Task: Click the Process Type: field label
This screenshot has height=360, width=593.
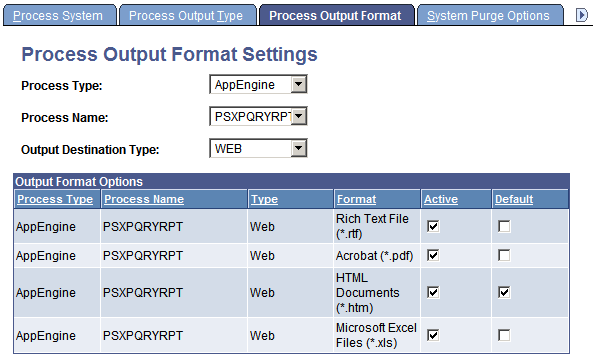Action: pos(62,86)
